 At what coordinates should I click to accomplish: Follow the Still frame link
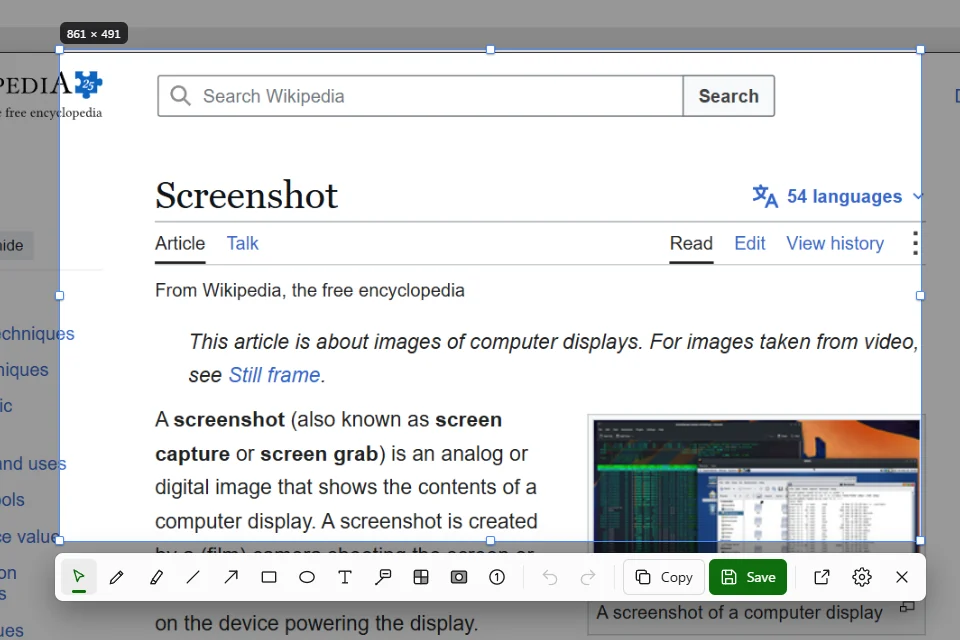coord(274,375)
